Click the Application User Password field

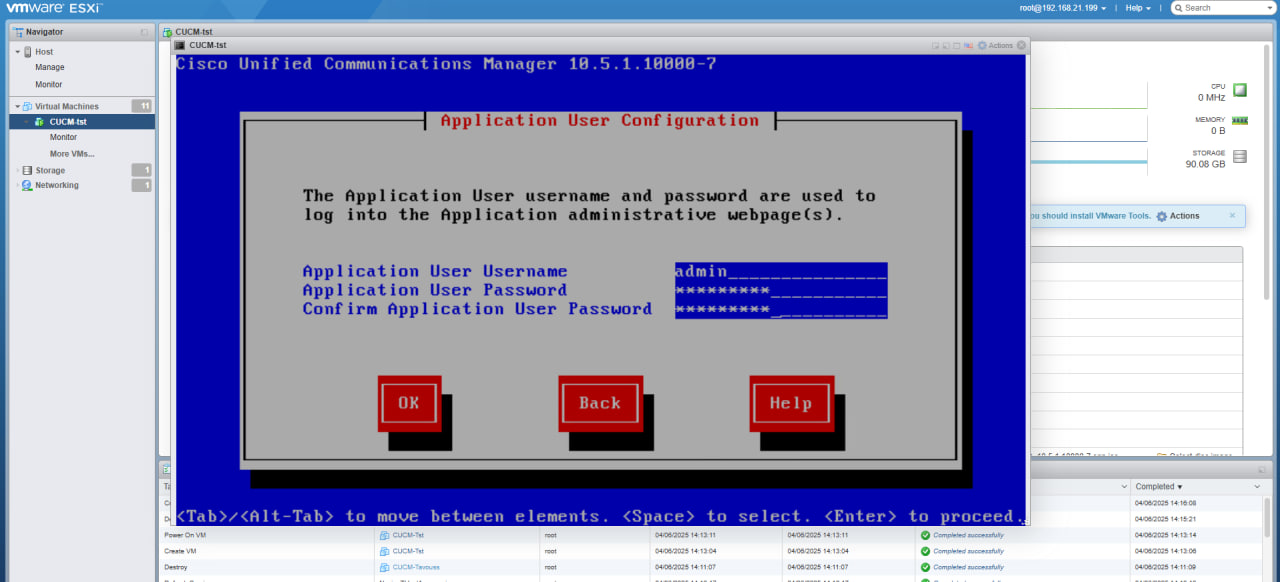781,290
